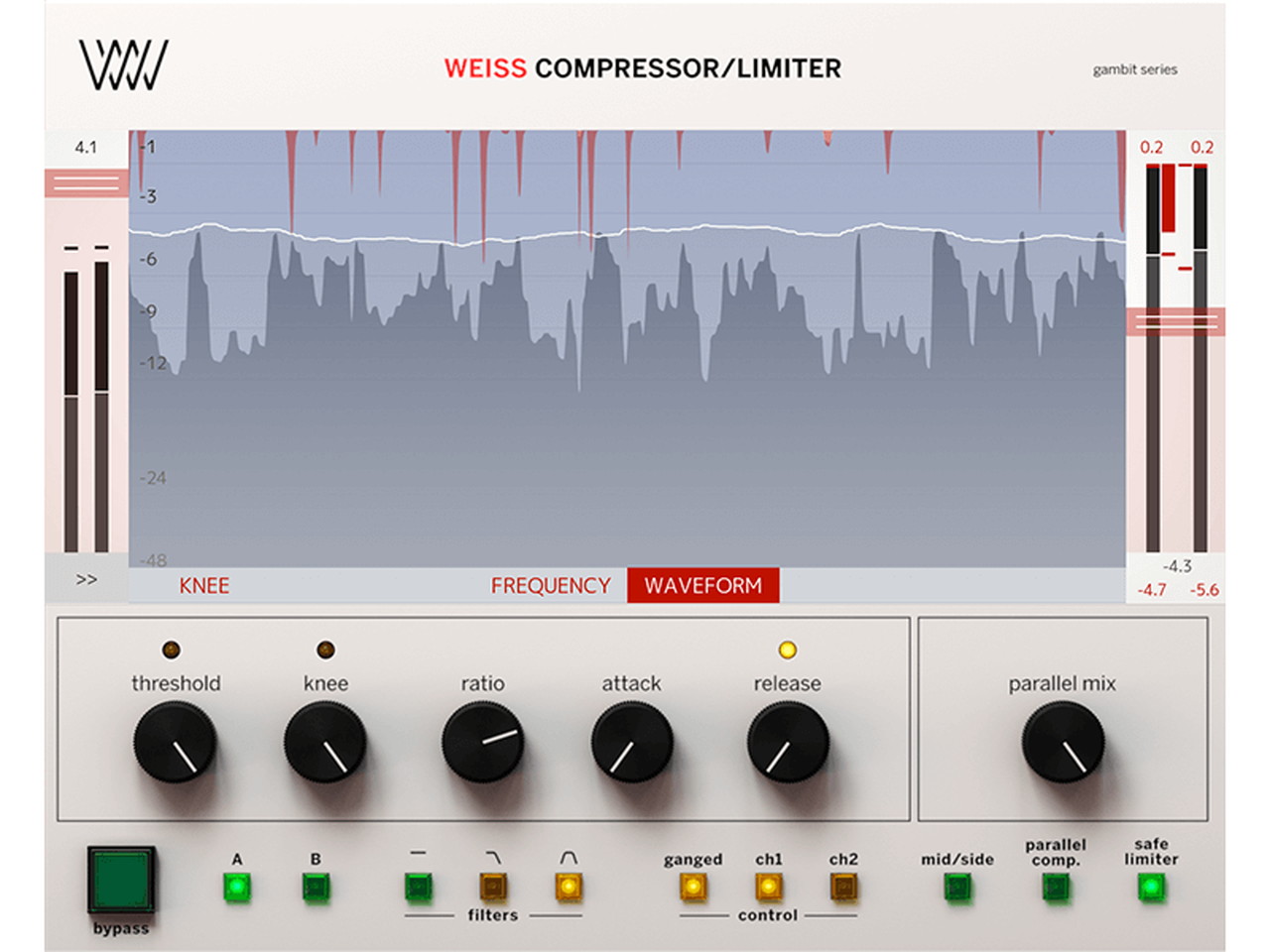The height and width of the screenshot is (952, 1270).
Task: Select the WAVEFORM view tab
Action: [702, 586]
